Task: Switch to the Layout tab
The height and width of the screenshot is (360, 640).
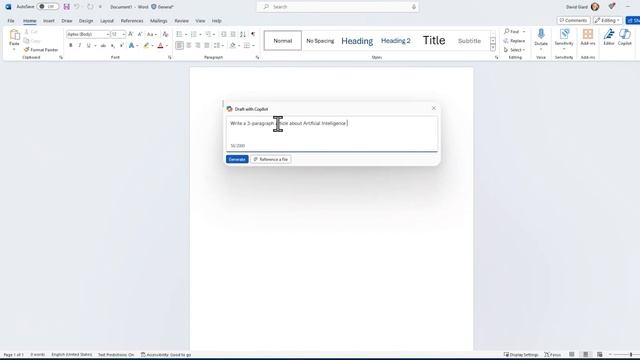Action: tap(107, 20)
